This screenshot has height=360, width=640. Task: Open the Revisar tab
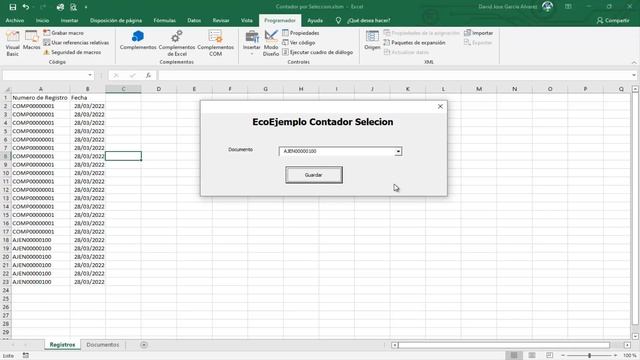click(221, 20)
